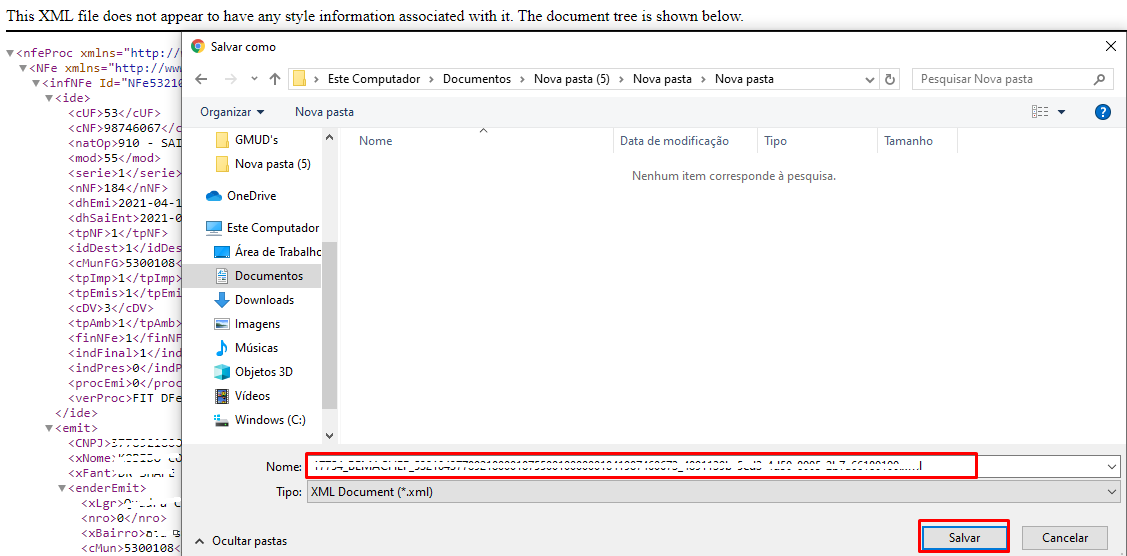Open the Organizar menu
1127x556 pixels.
point(232,112)
